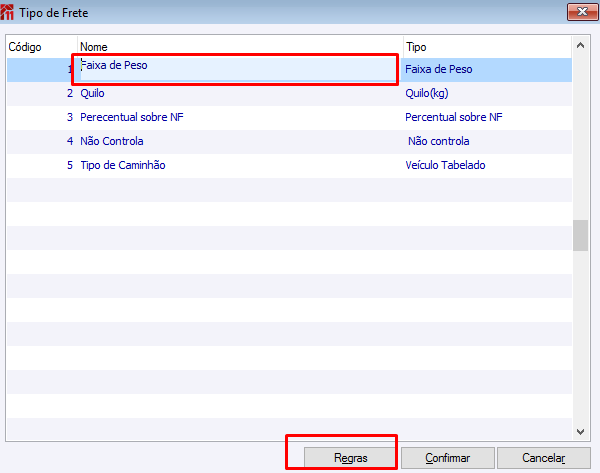Image resolution: width=600 pixels, height=473 pixels.
Task: Confirm selection with the Confirmar button
Action: (448, 458)
